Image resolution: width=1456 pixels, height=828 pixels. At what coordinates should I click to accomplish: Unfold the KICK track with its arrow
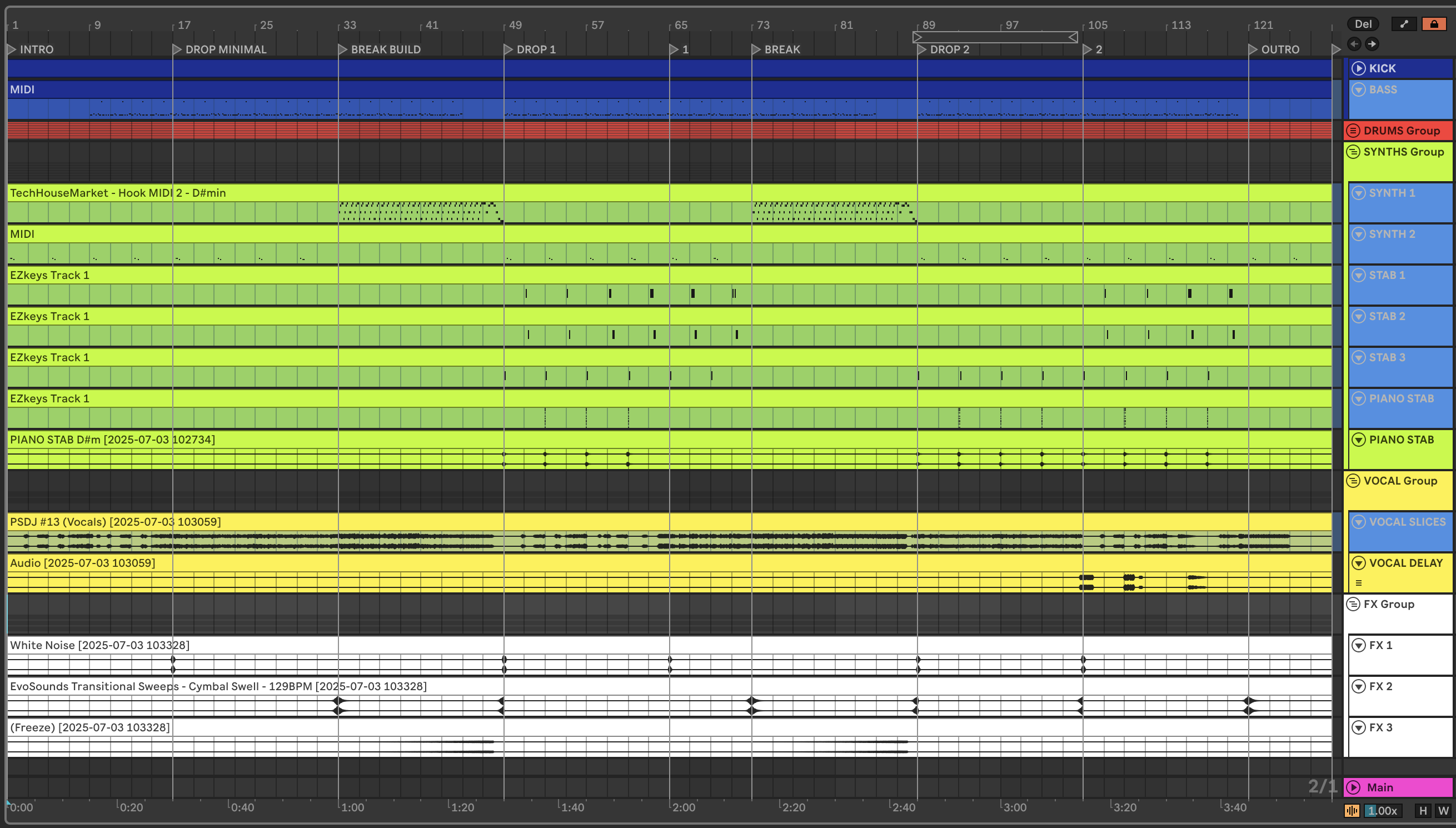tap(1358, 68)
